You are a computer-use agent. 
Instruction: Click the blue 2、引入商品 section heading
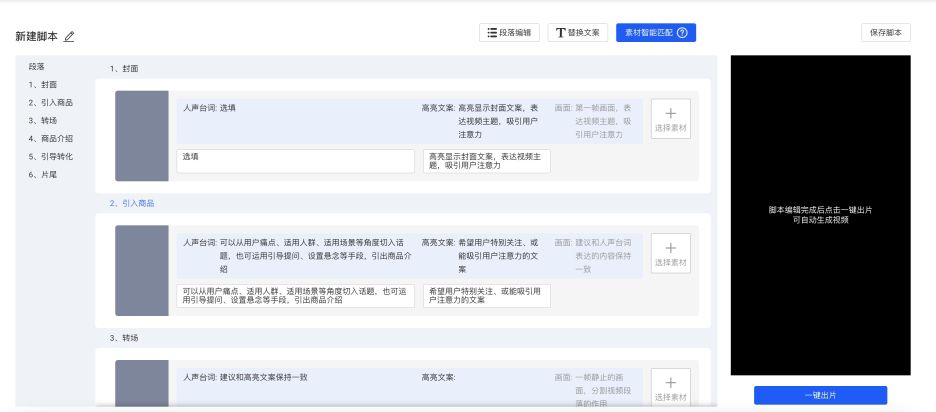(x=132, y=204)
